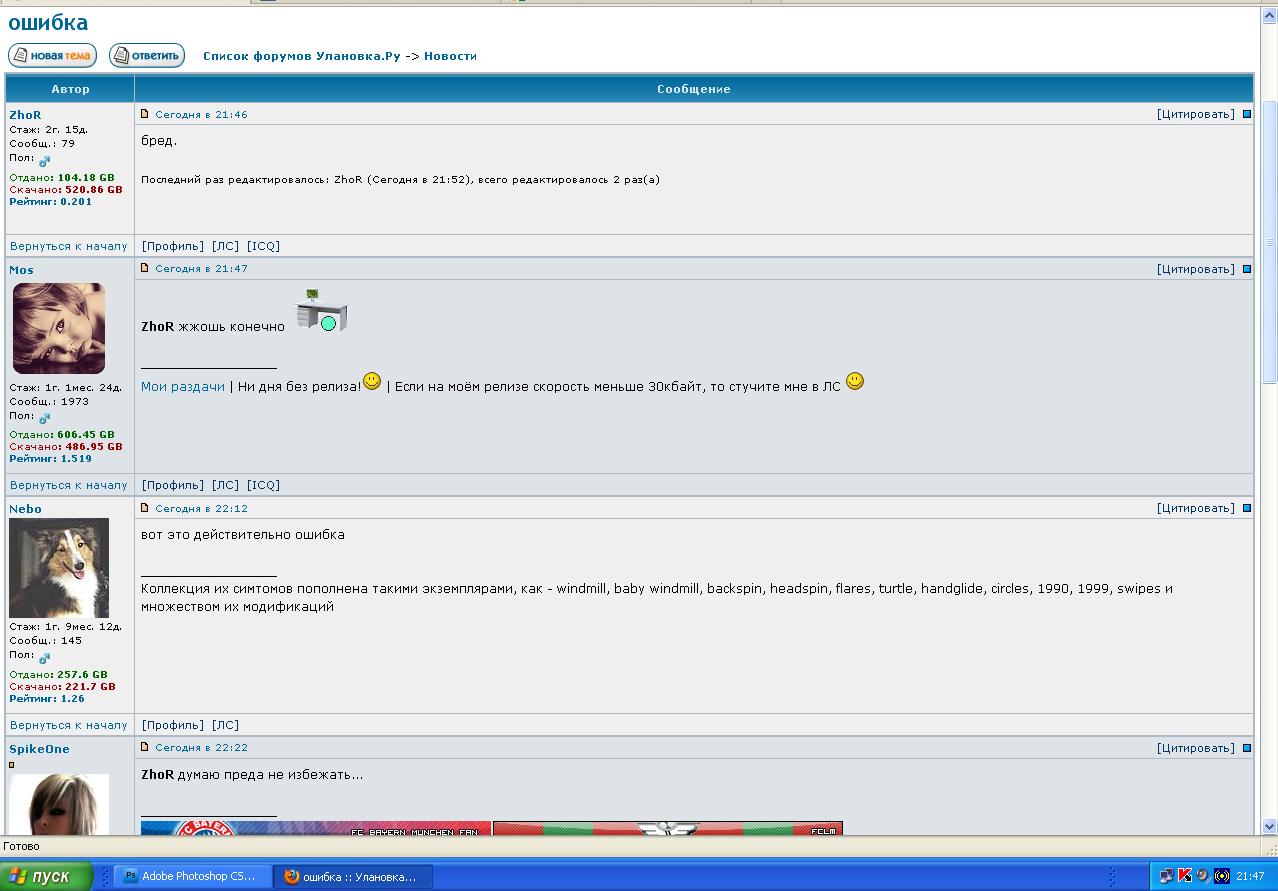Image resolution: width=1278 pixels, height=891 pixels.
Task: Click the Mos user avatar
Action: 59,328
